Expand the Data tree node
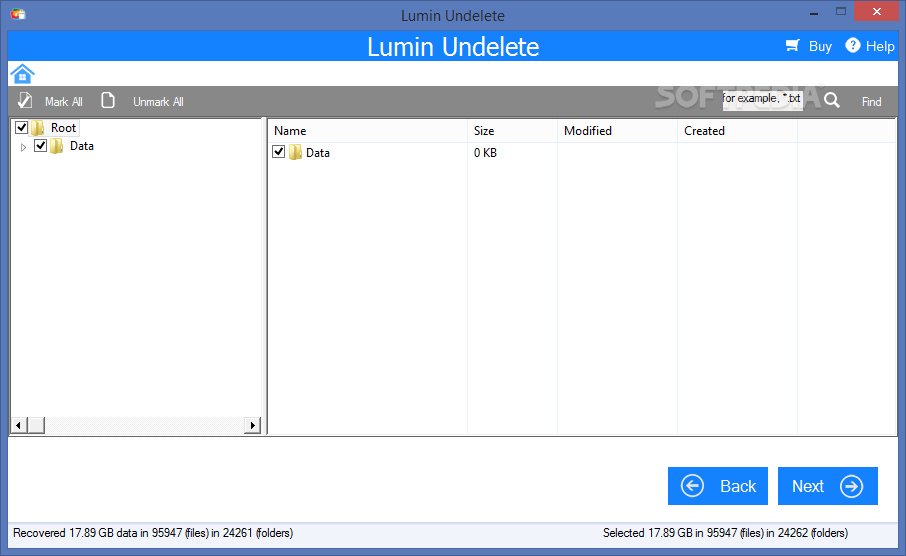This screenshot has height=556, width=906. (x=23, y=147)
